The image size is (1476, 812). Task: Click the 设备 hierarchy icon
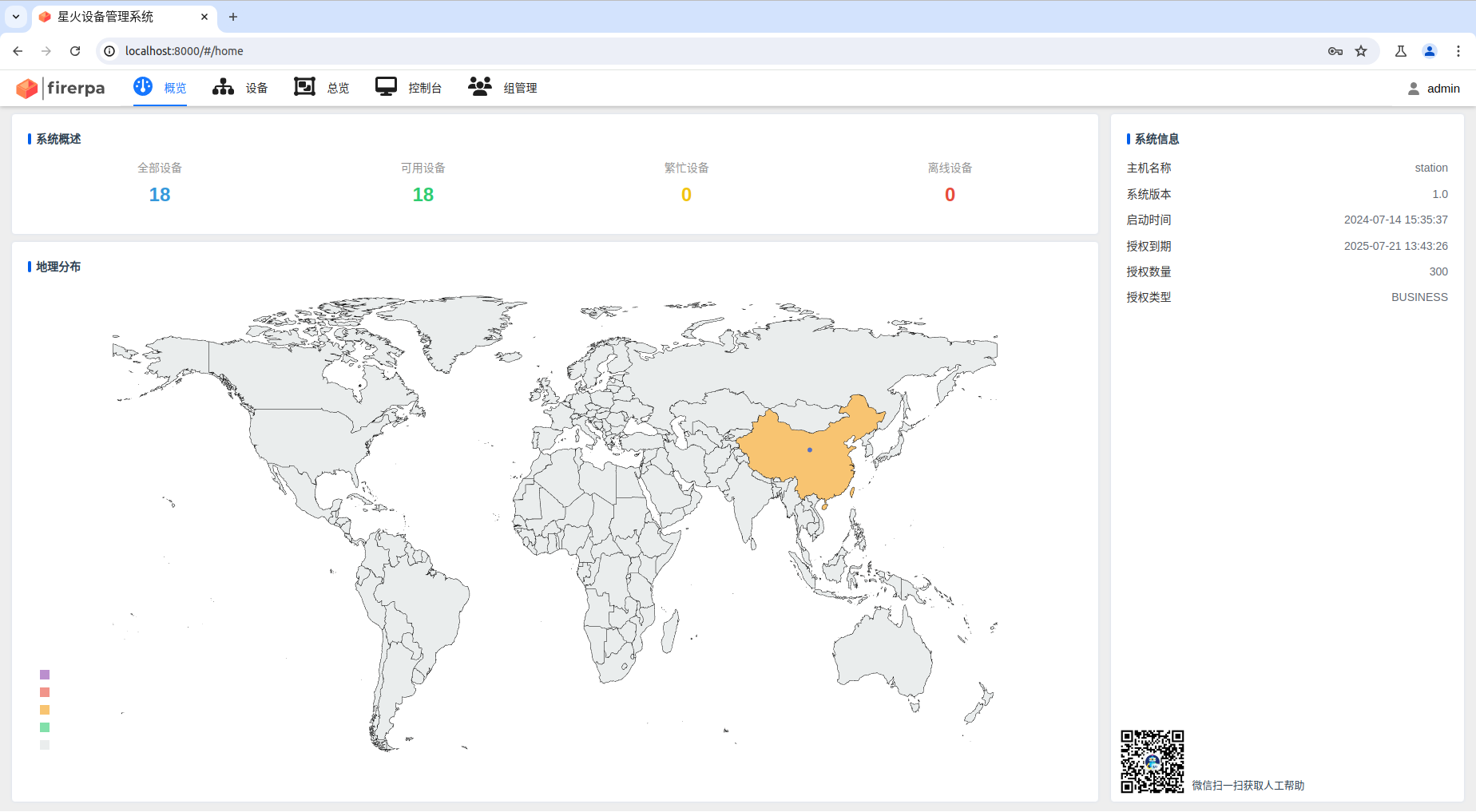223,87
